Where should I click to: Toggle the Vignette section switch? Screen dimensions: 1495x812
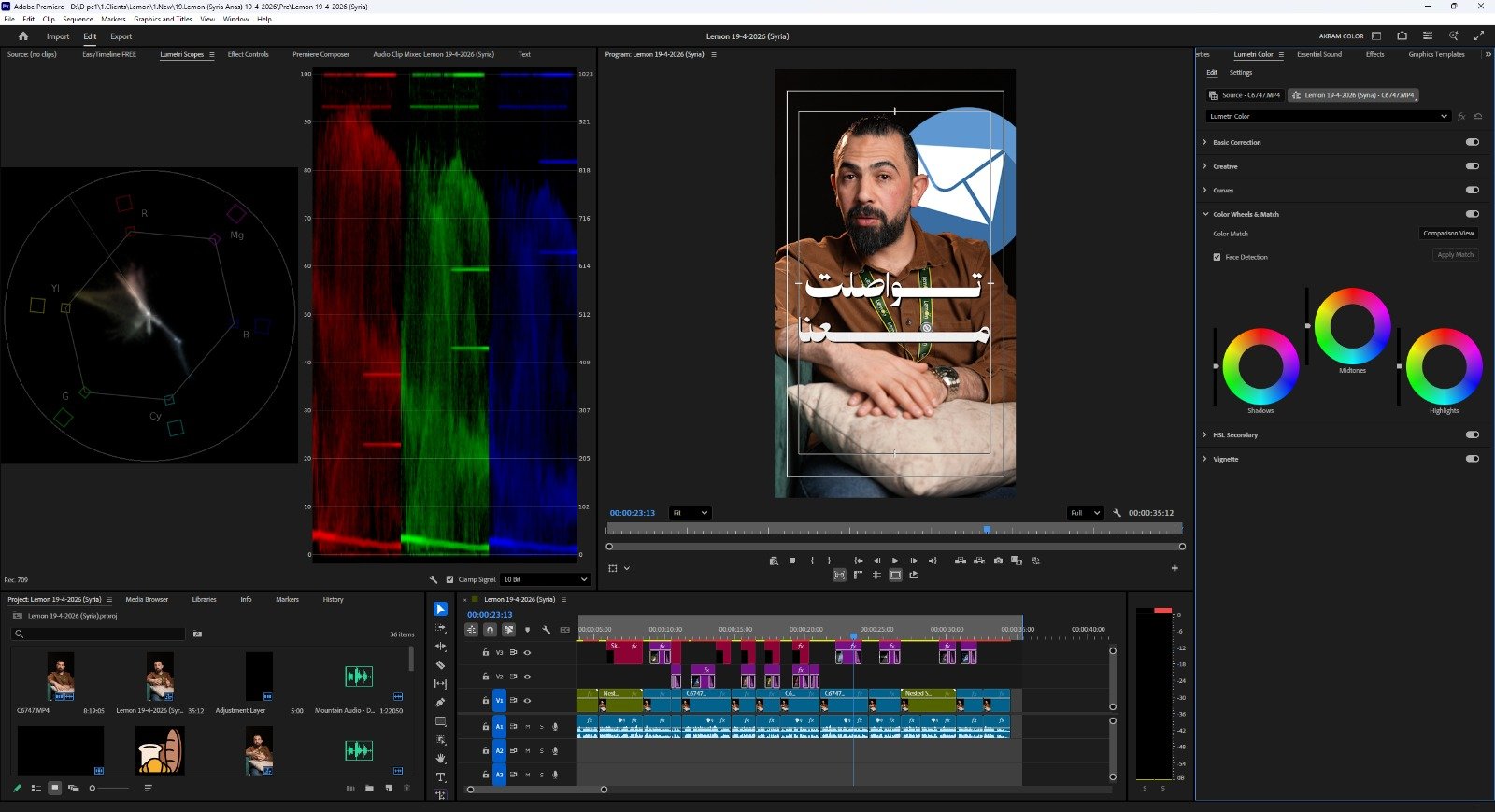1473,459
